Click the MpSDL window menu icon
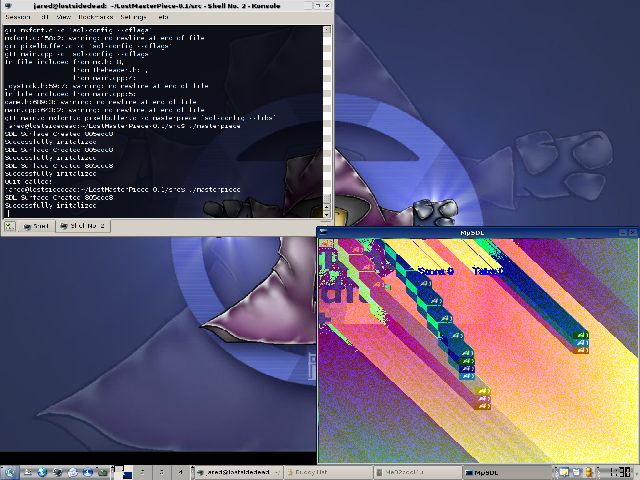 pyautogui.click(x=323, y=232)
